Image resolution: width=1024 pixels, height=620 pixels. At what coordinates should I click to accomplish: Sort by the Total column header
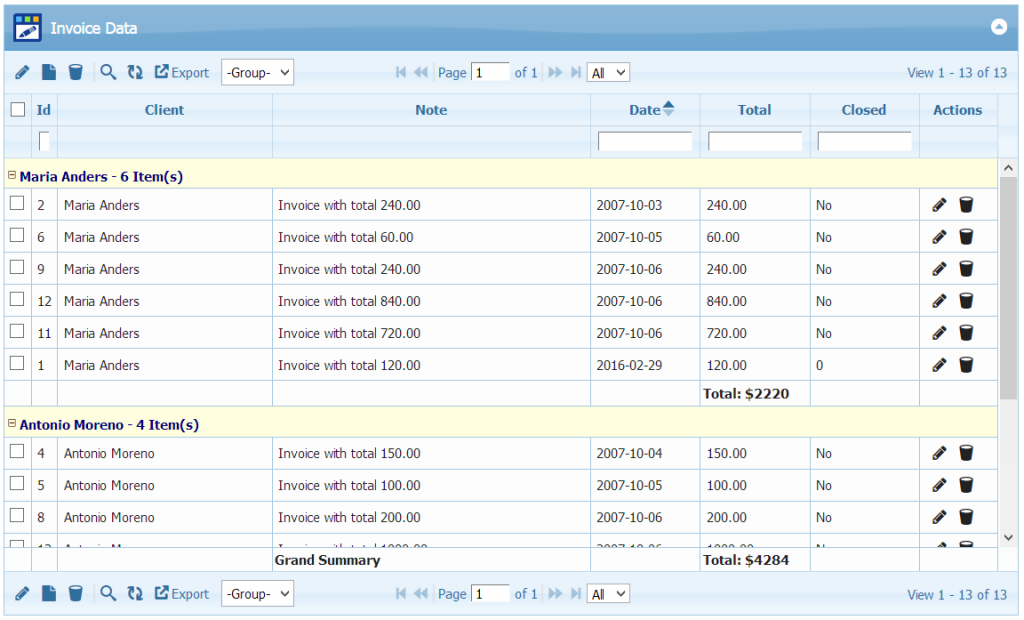754,110
